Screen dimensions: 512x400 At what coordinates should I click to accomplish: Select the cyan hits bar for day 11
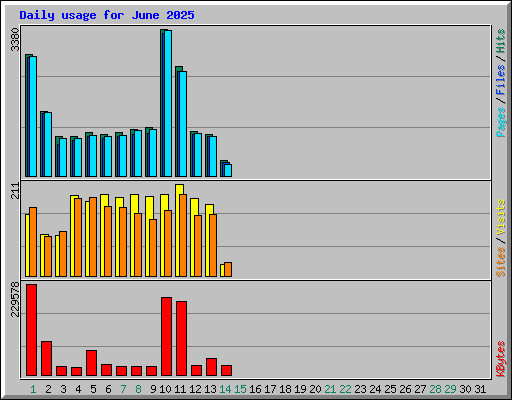183,124
